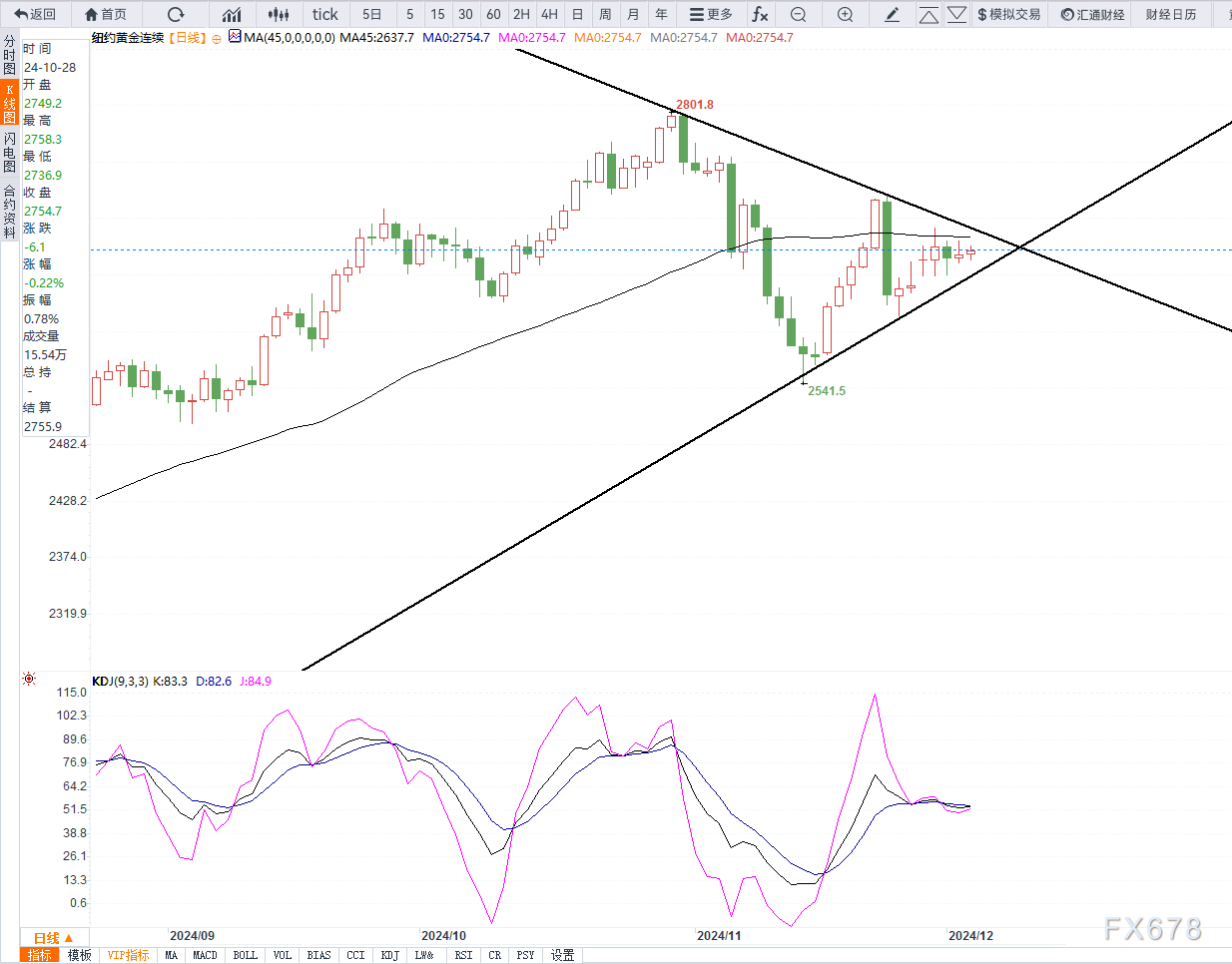Open 模拟交易 simulated trading

tap(1008, 14)
